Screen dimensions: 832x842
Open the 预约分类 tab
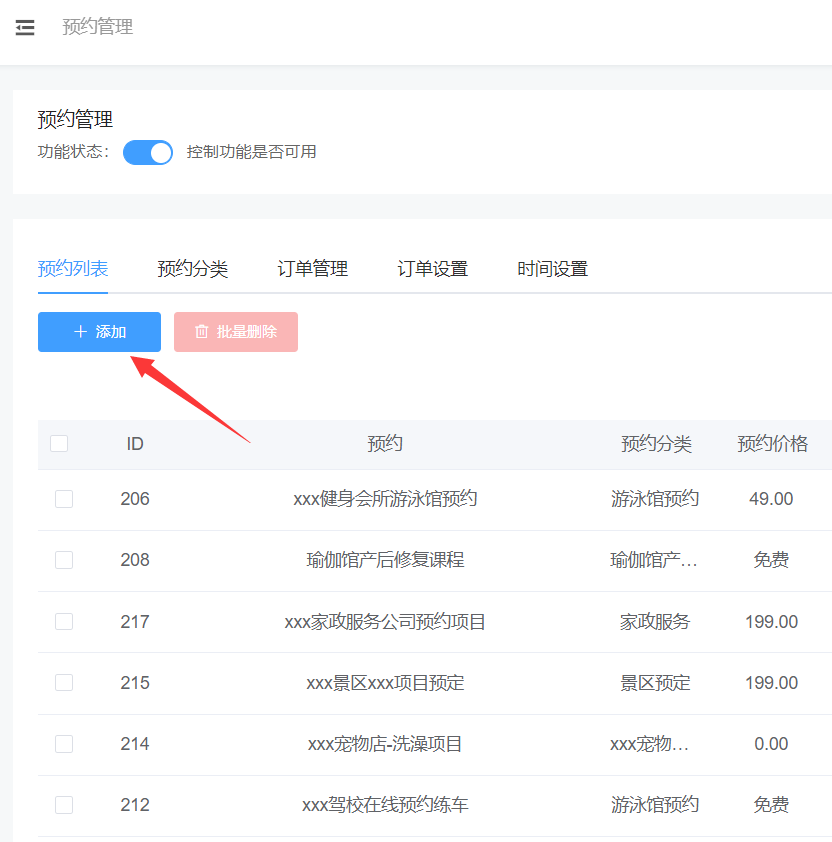193,268
